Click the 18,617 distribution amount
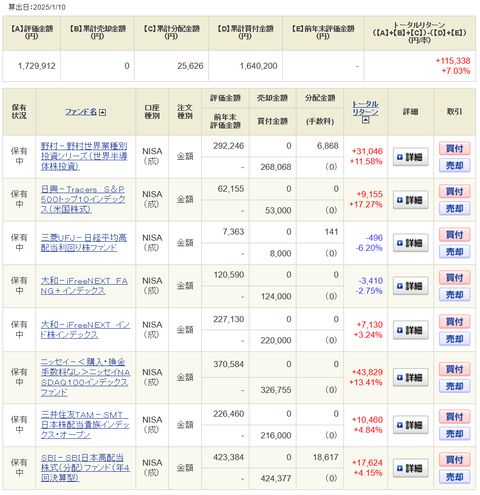Image resolution: width=480 pixels, height=495 pixels. pyautogui.click(x=326, y=457)
